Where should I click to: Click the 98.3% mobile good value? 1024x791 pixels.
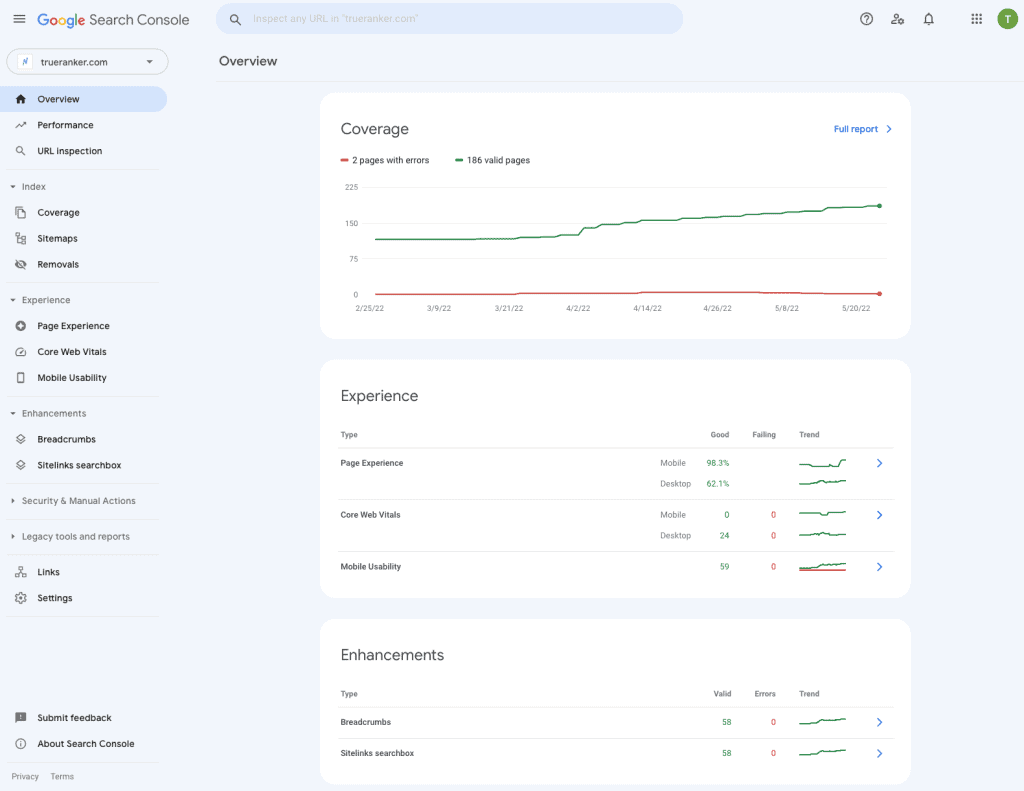click(x=718, y=463)
